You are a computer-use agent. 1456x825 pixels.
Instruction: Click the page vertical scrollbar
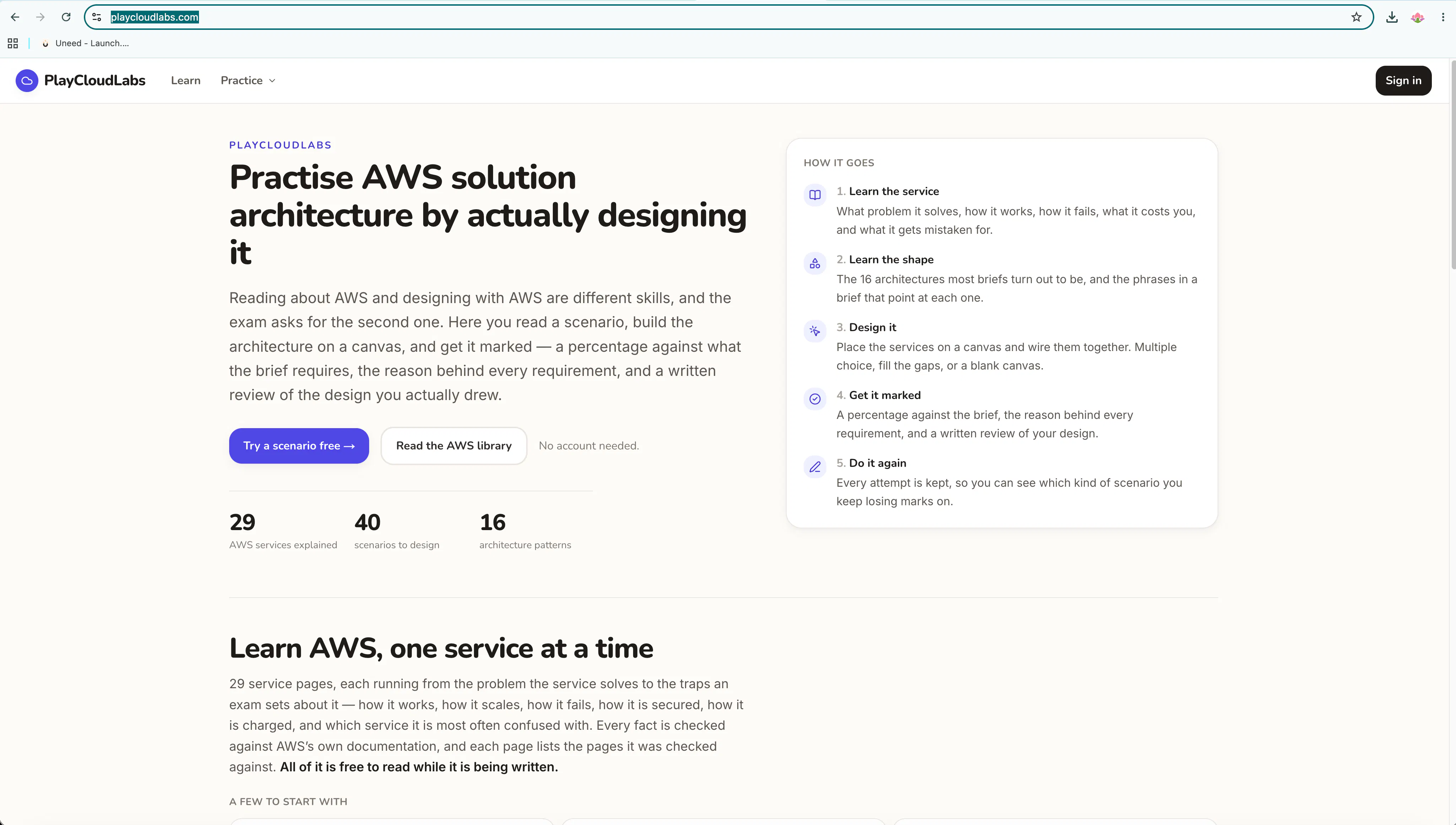[1452, 164]
